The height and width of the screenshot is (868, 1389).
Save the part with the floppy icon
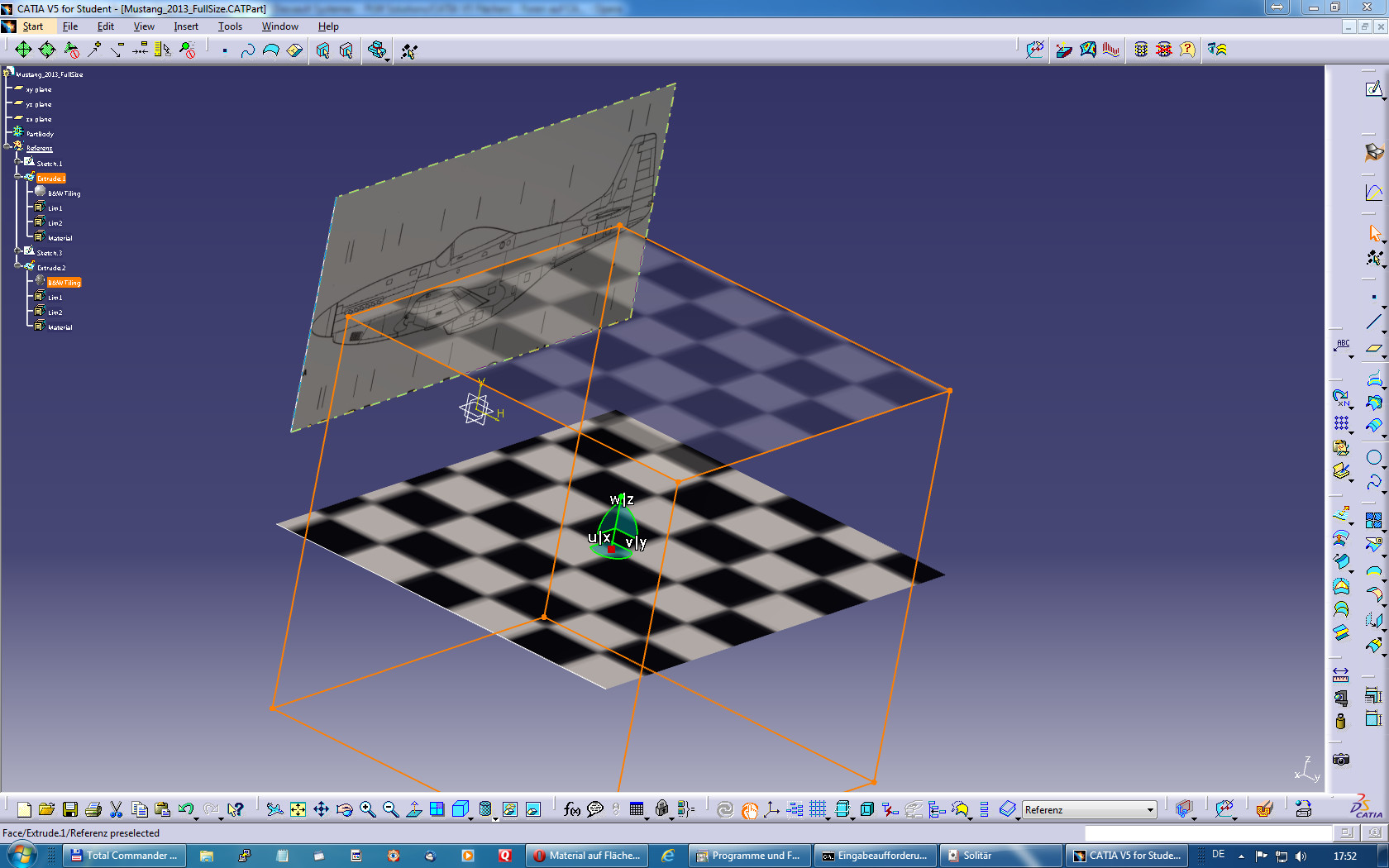click(70, 809)
